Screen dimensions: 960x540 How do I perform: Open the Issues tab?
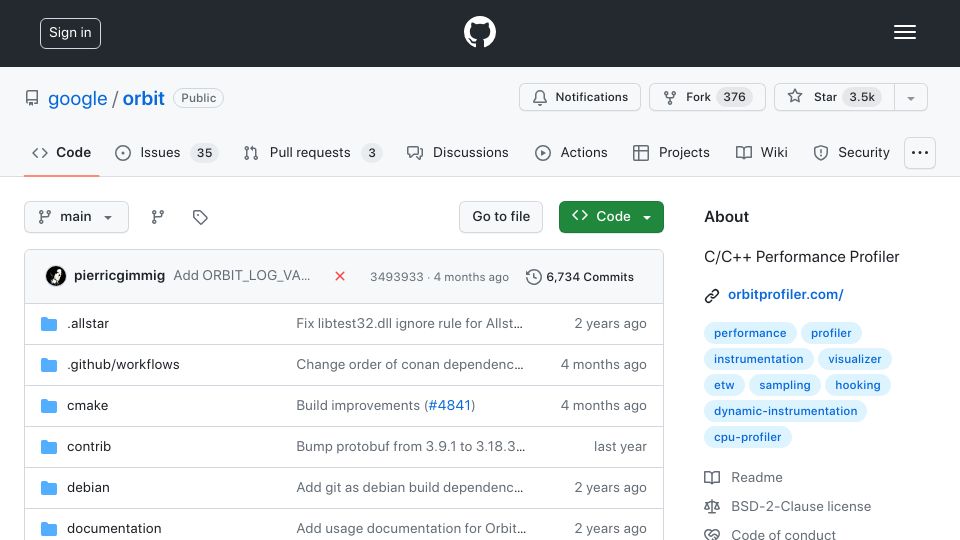[x=166, y=152]
